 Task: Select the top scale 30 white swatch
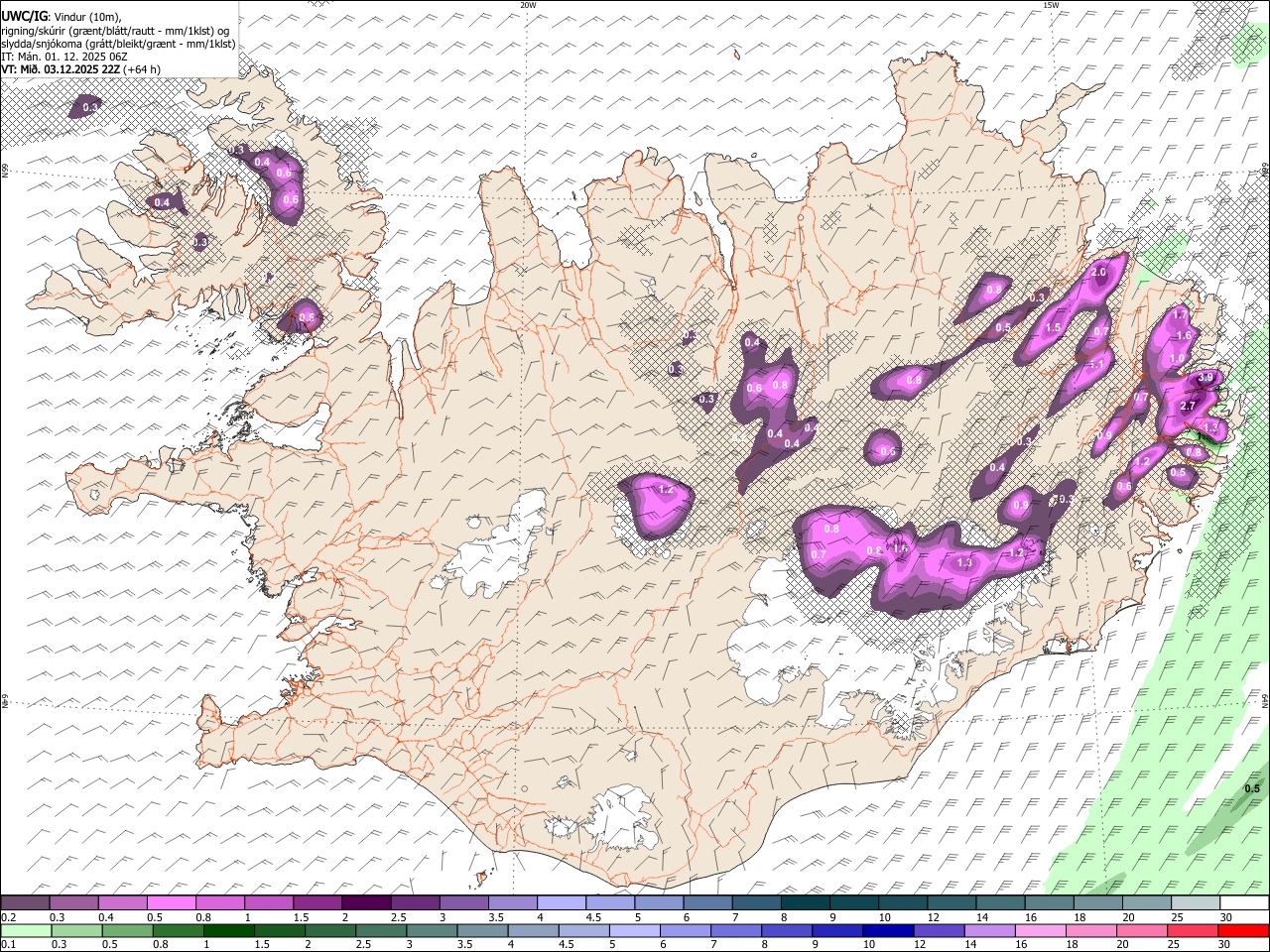[x=1243, y=902]
